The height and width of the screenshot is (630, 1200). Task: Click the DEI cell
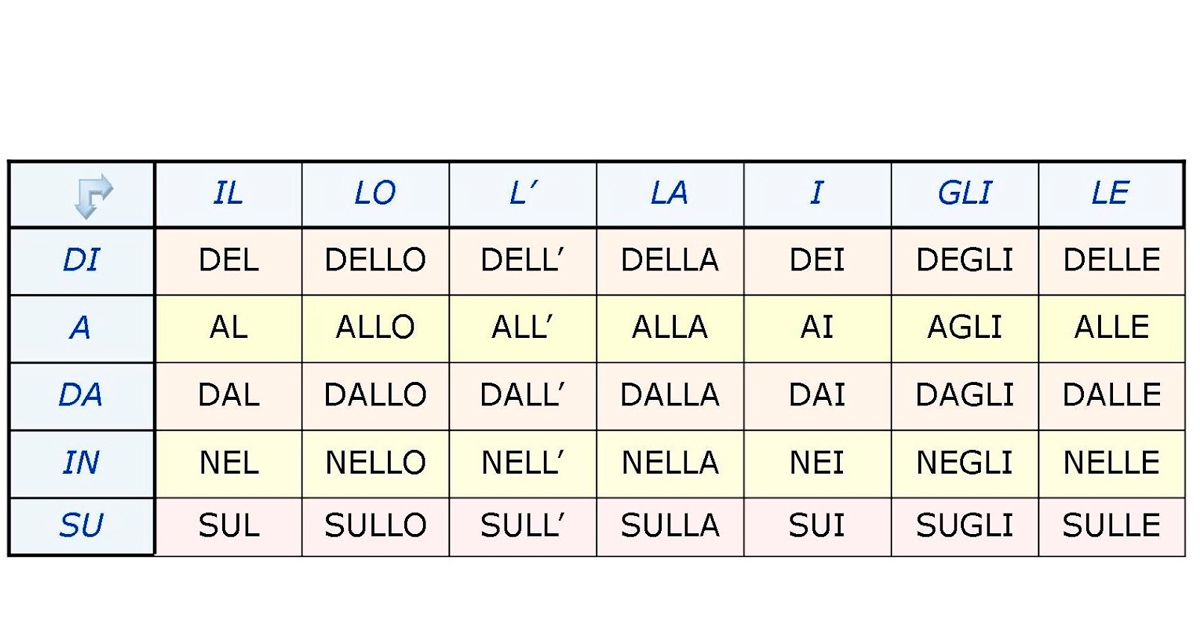tap(817, 261)
